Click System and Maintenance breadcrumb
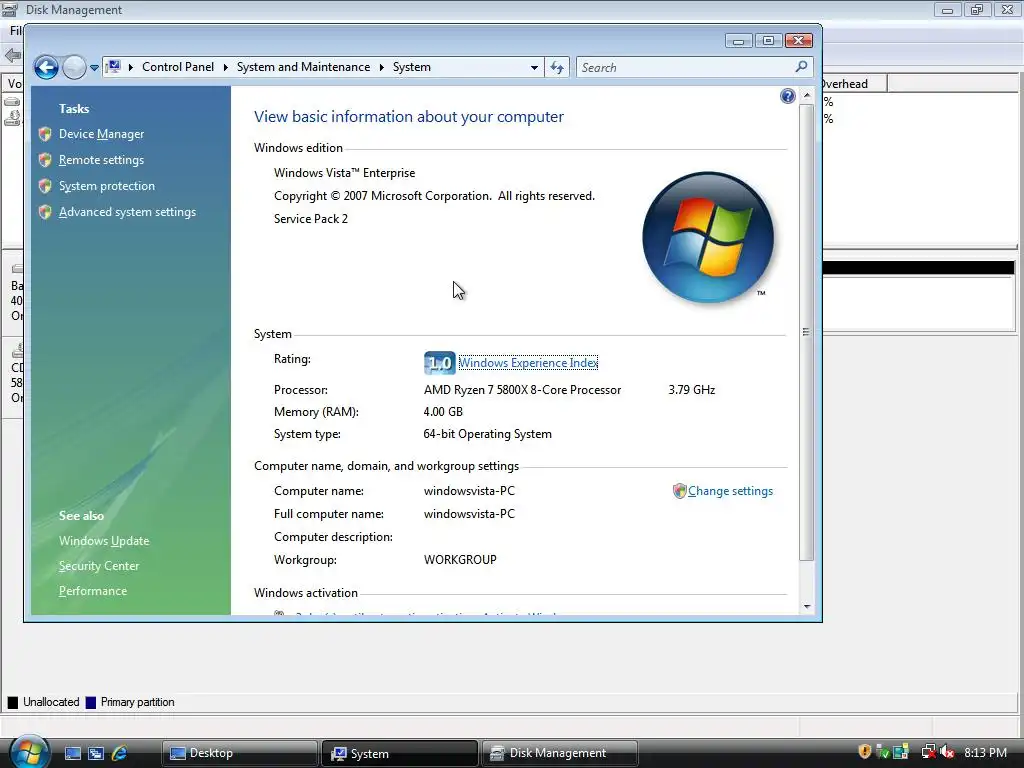This screenshot has height=768, width=1024. [303, 67]
